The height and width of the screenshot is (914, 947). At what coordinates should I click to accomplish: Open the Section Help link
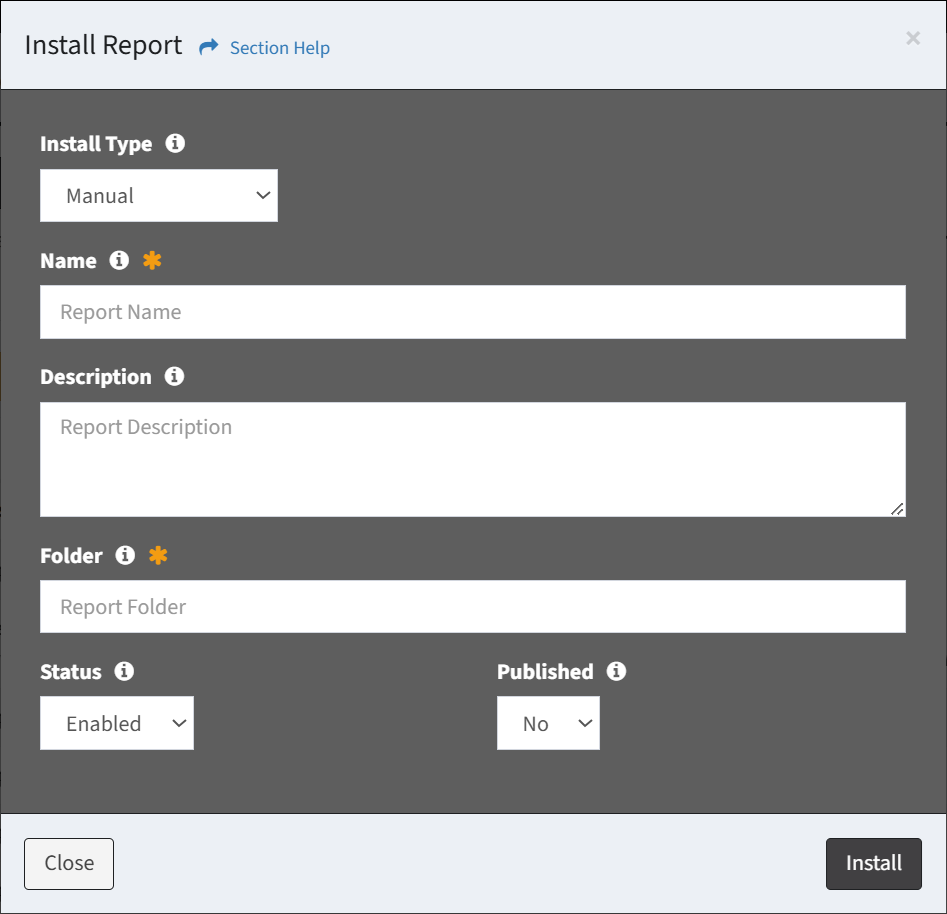(280, 48)
